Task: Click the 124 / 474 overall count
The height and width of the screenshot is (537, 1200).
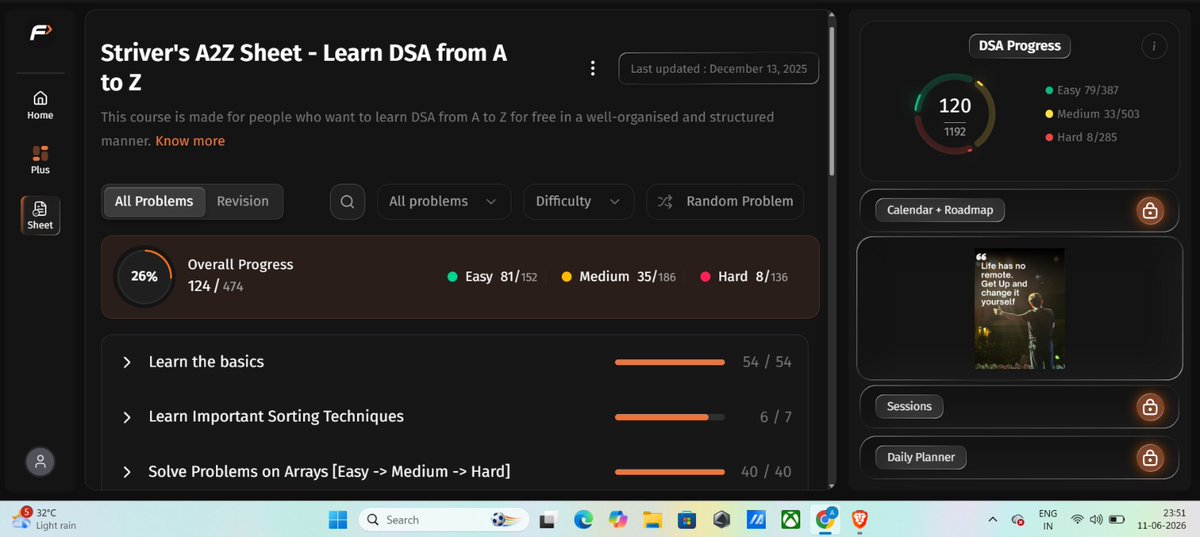Action: (x=216, y=286)
